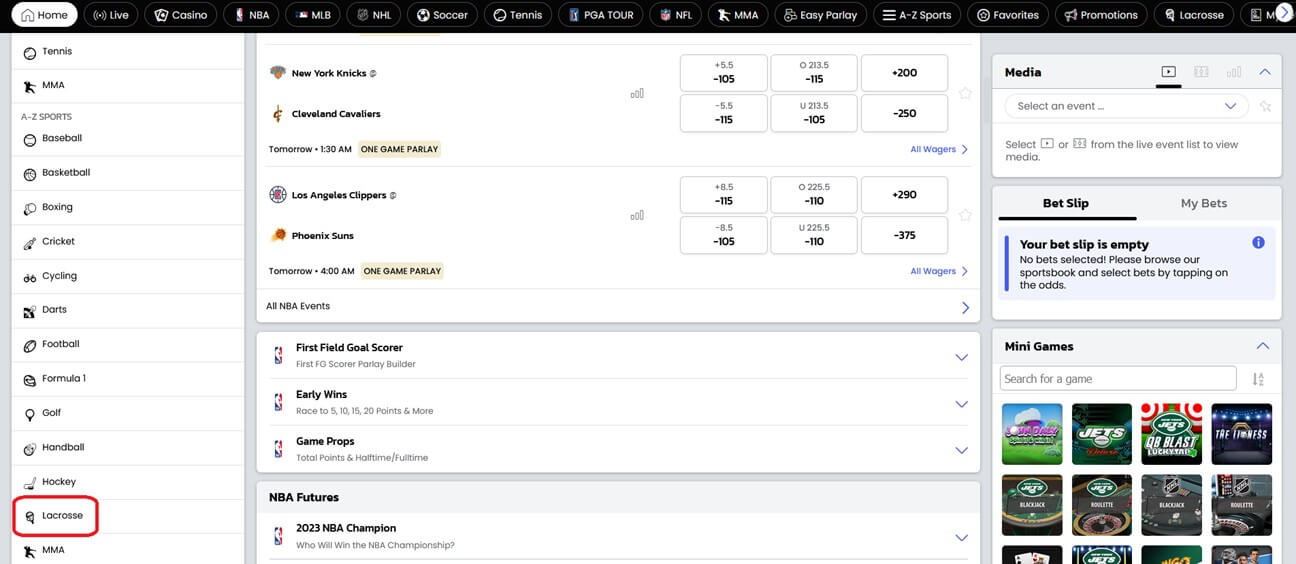This screenshot has height=564, width=1296.
Task: Collapse the Media panel
Action: click(1264, 72)
